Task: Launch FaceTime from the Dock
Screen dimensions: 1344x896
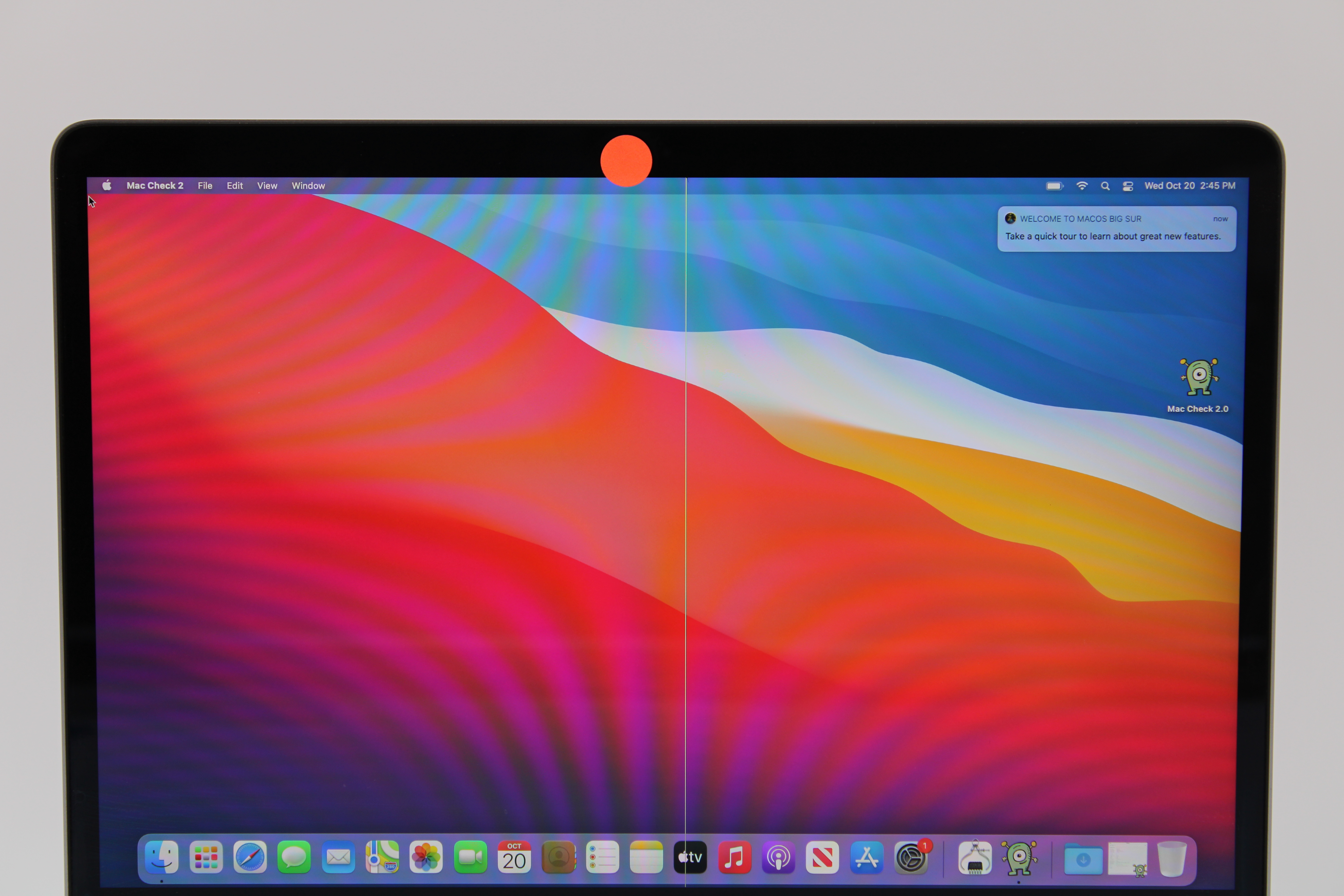Action: pyautogui.click(x=470, y=857)
